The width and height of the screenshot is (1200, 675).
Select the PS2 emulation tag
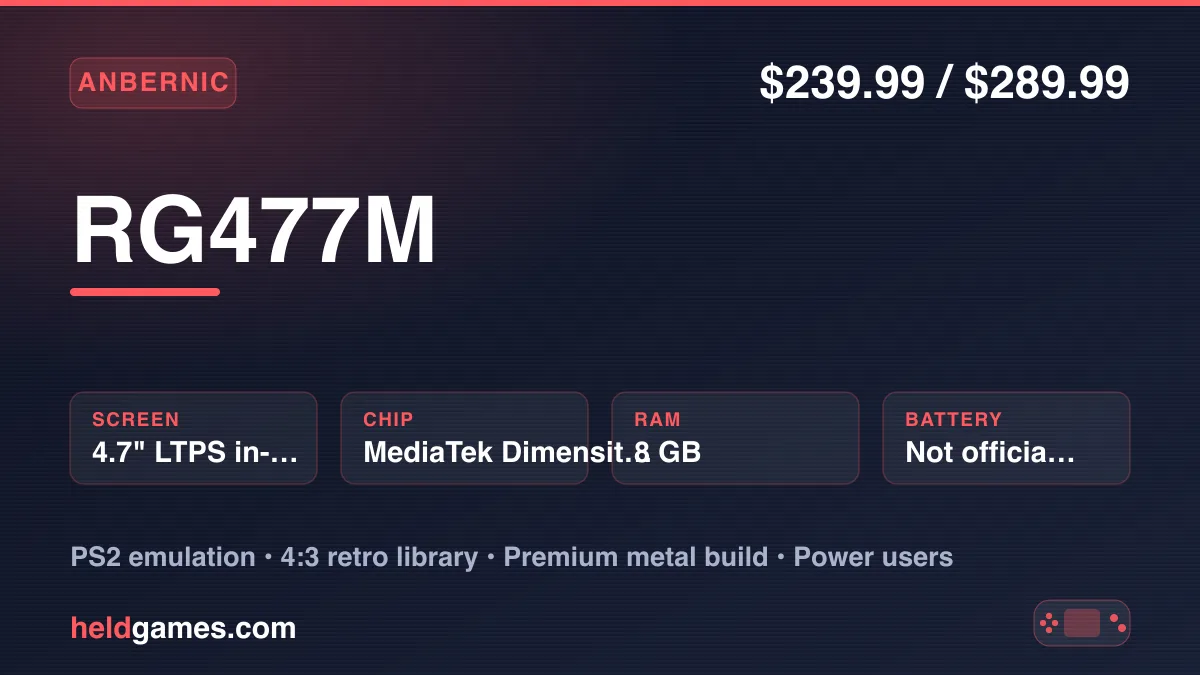click(163, 557)
